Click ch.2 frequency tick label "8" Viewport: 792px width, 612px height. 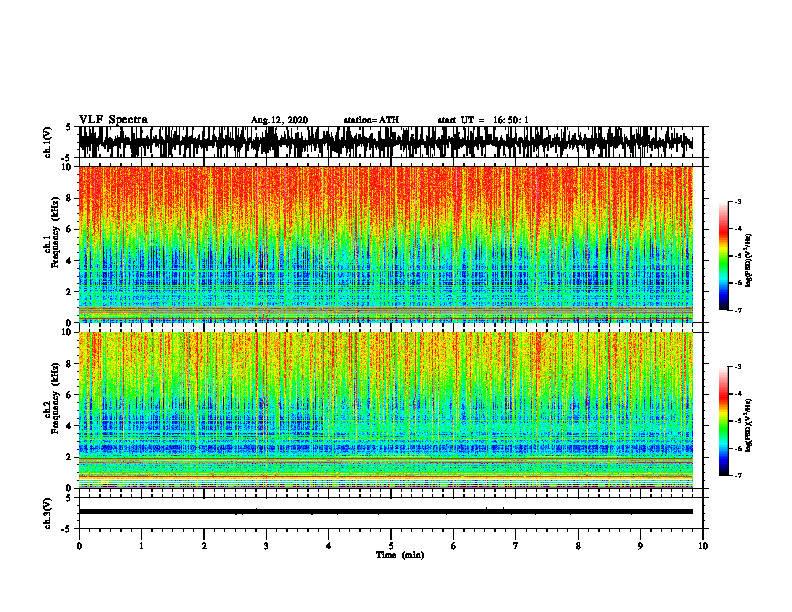click(69, 364)
